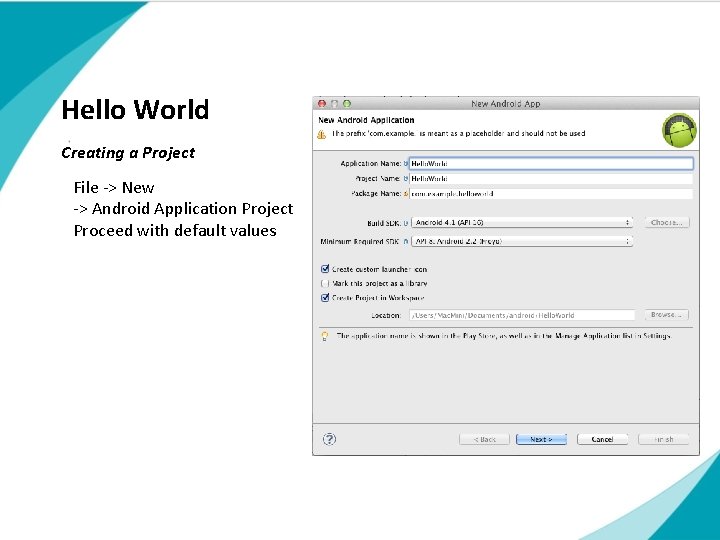The image size is (720, 540).
Task: Focus the Application Name field
Action: tap(551, 163)
